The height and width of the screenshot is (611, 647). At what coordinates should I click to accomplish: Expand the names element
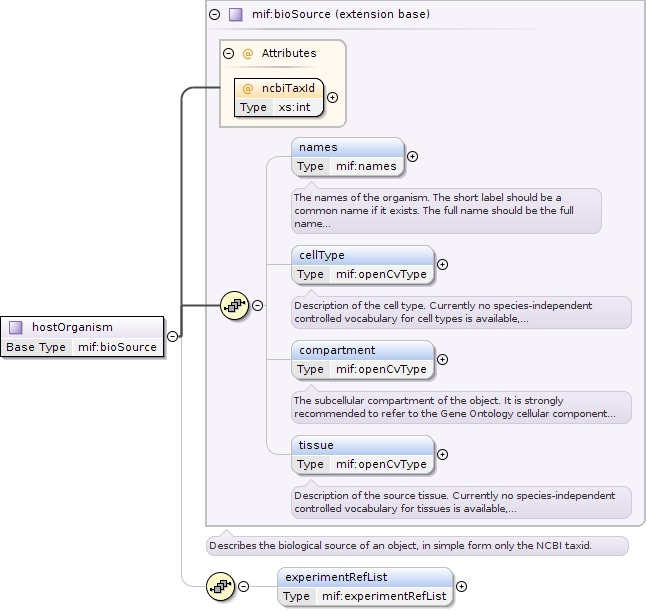point(412,157)
